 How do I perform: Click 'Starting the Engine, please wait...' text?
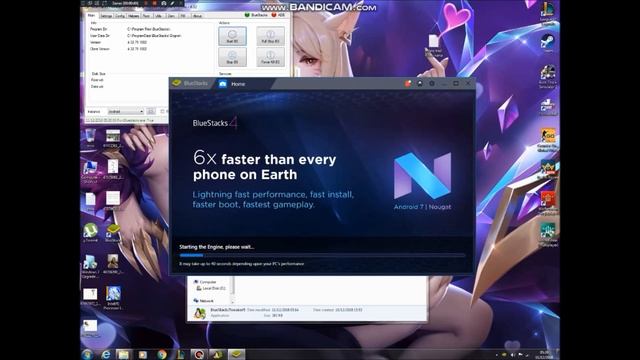point(217,247)
